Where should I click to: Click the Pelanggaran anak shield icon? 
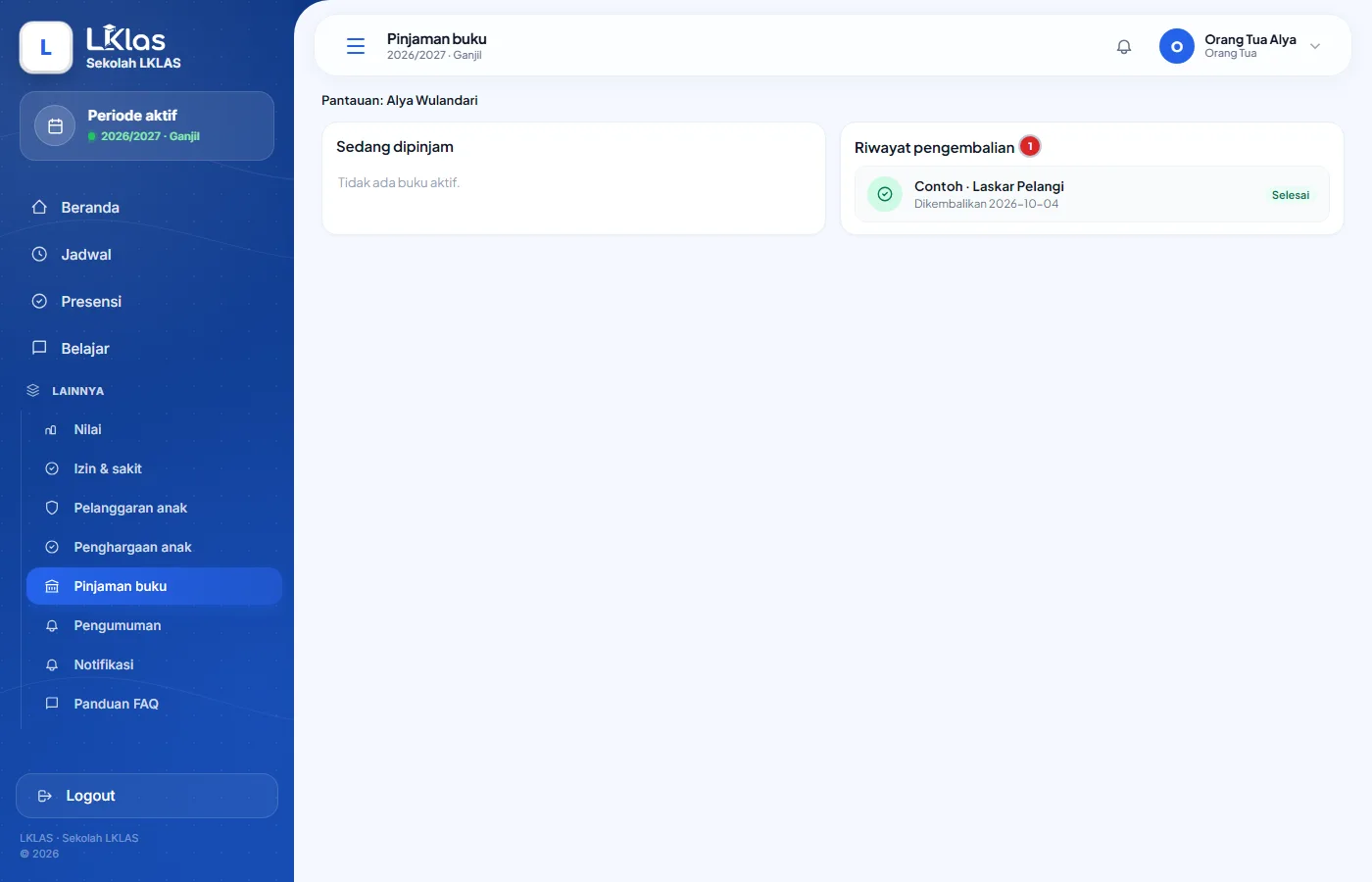pyautogui.click(x=52, y=508)
